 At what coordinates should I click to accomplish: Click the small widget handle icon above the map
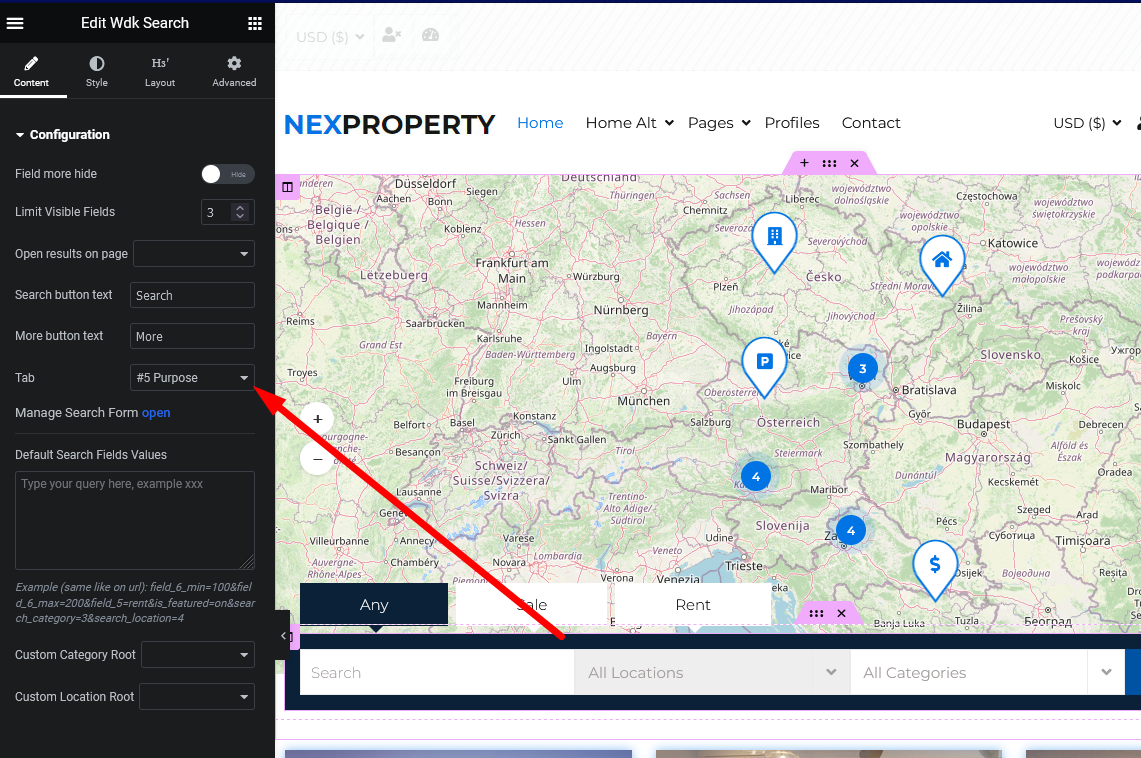288,186
